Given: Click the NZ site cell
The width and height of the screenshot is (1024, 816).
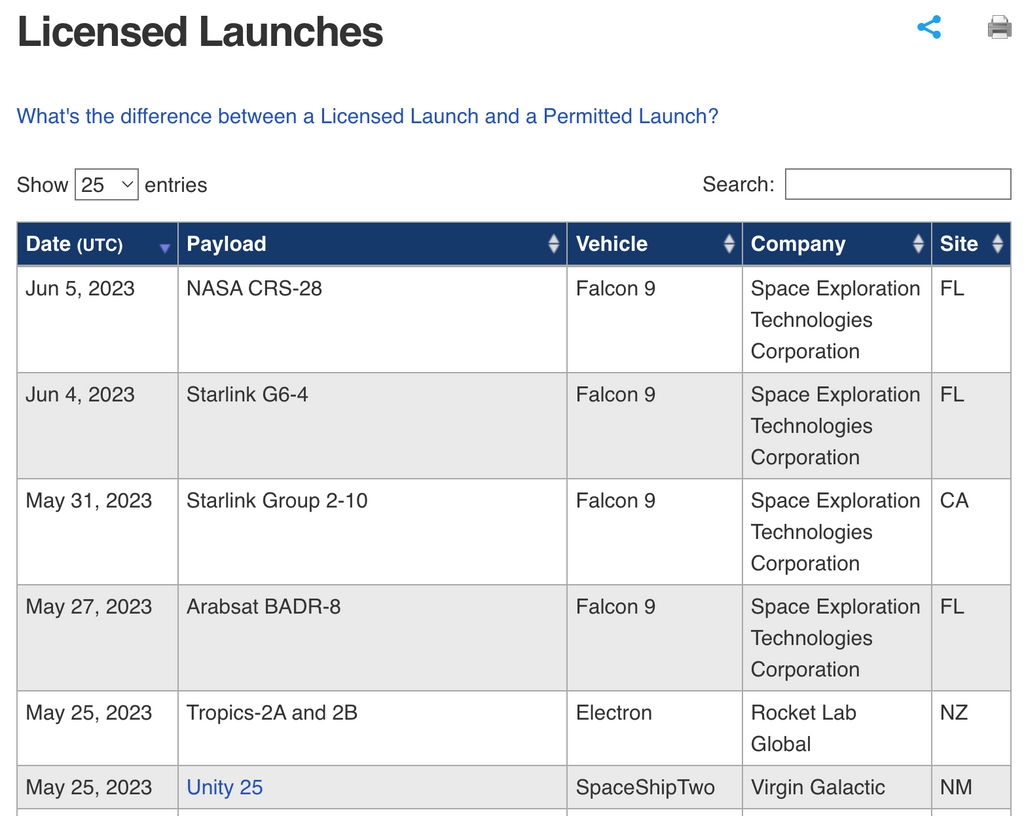Looking at the screenshot, I should click(x=971, y=729).
